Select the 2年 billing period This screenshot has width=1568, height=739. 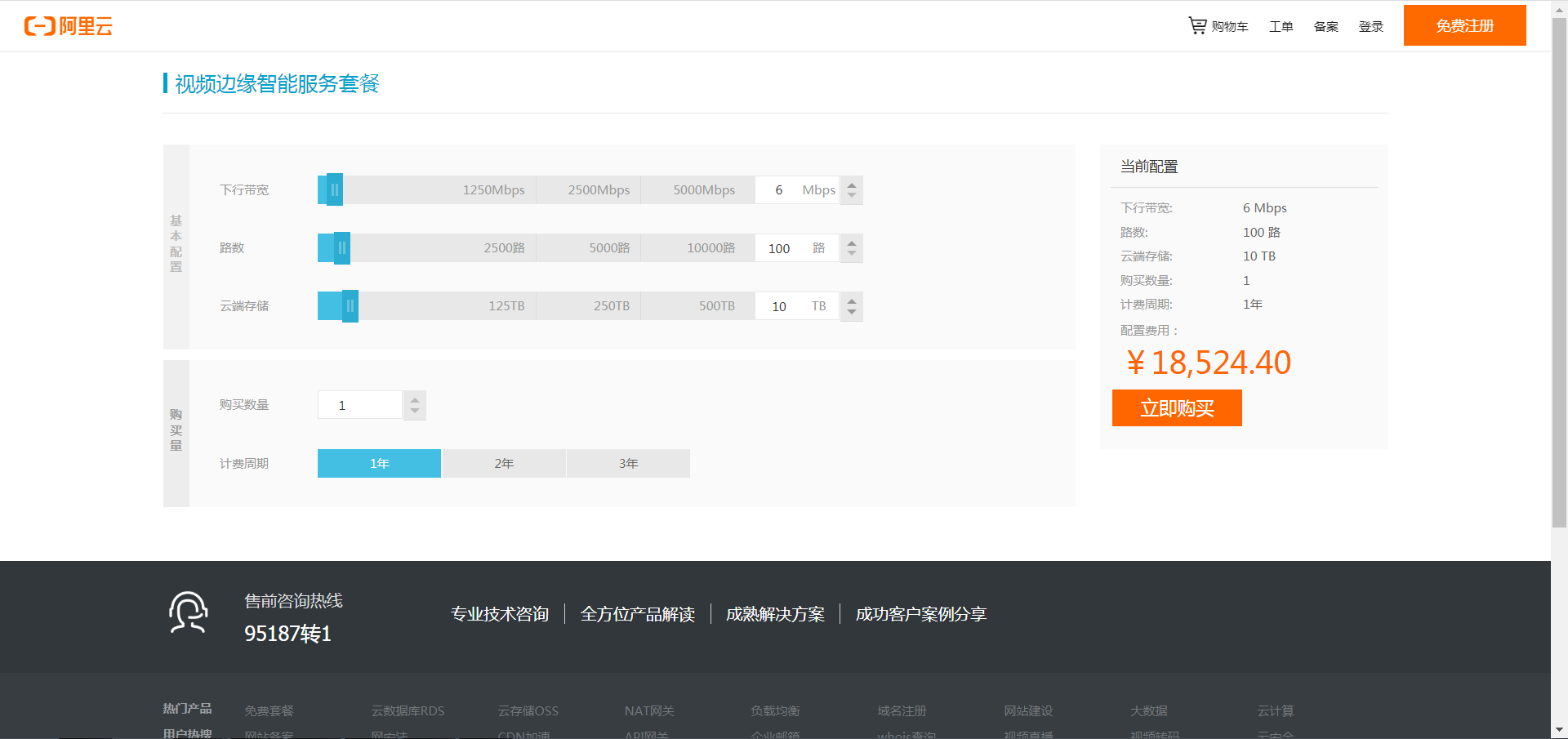[x=504, y=463]
